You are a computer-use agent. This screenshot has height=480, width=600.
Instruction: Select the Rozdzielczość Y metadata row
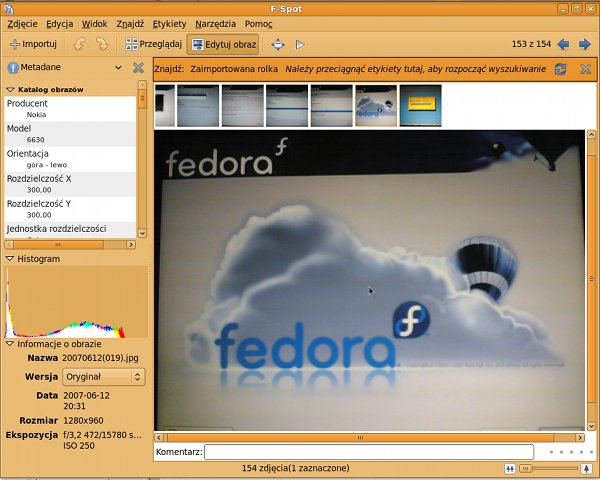tap(70, 209)
